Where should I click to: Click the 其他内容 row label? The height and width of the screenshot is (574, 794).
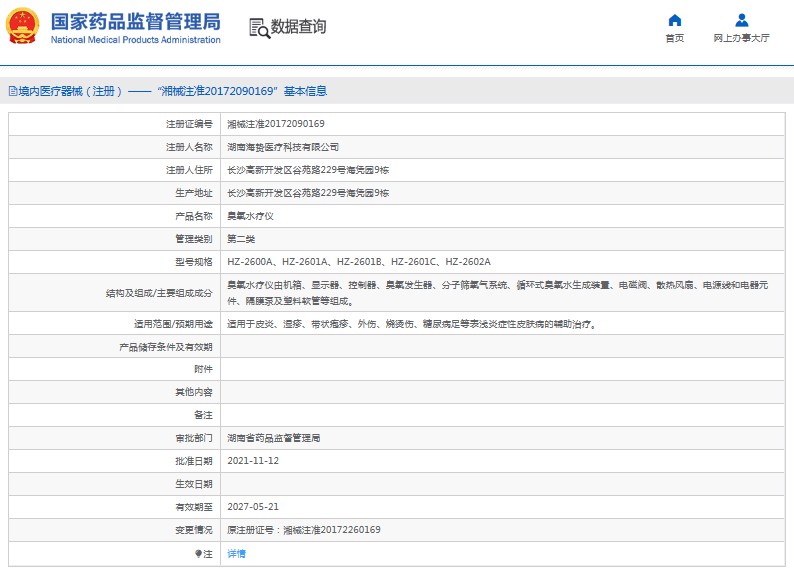(194, 392)
